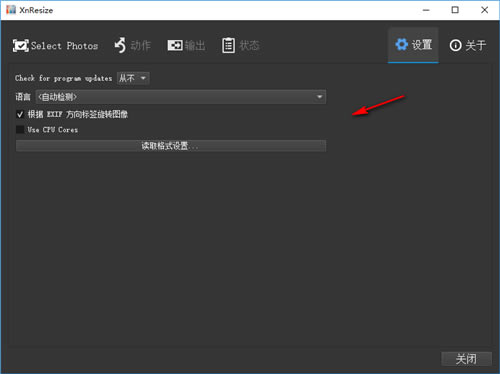Click the 输出 output icon

click(175, 45)
